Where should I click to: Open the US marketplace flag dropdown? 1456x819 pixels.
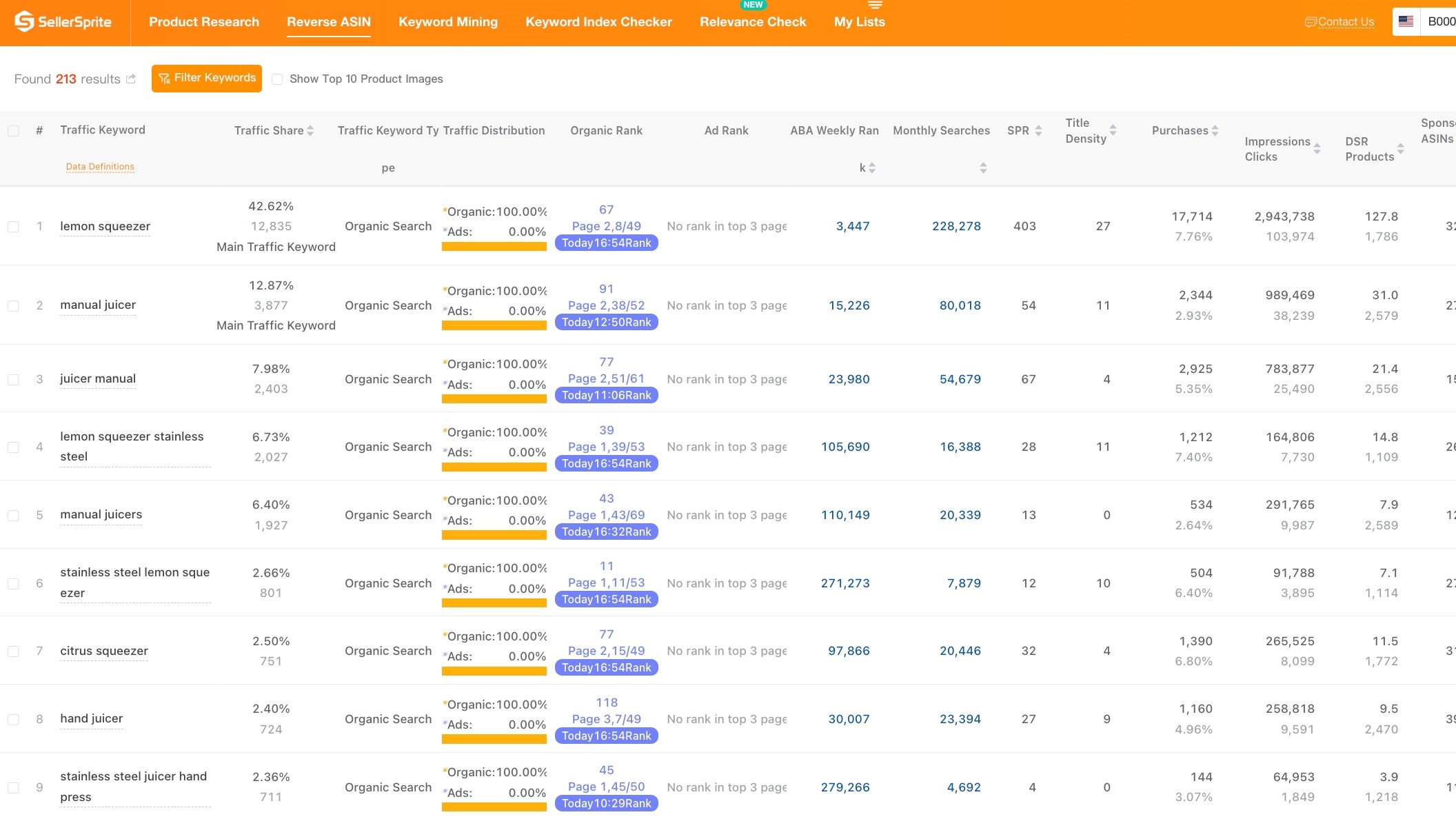[x=1406, y=21]
